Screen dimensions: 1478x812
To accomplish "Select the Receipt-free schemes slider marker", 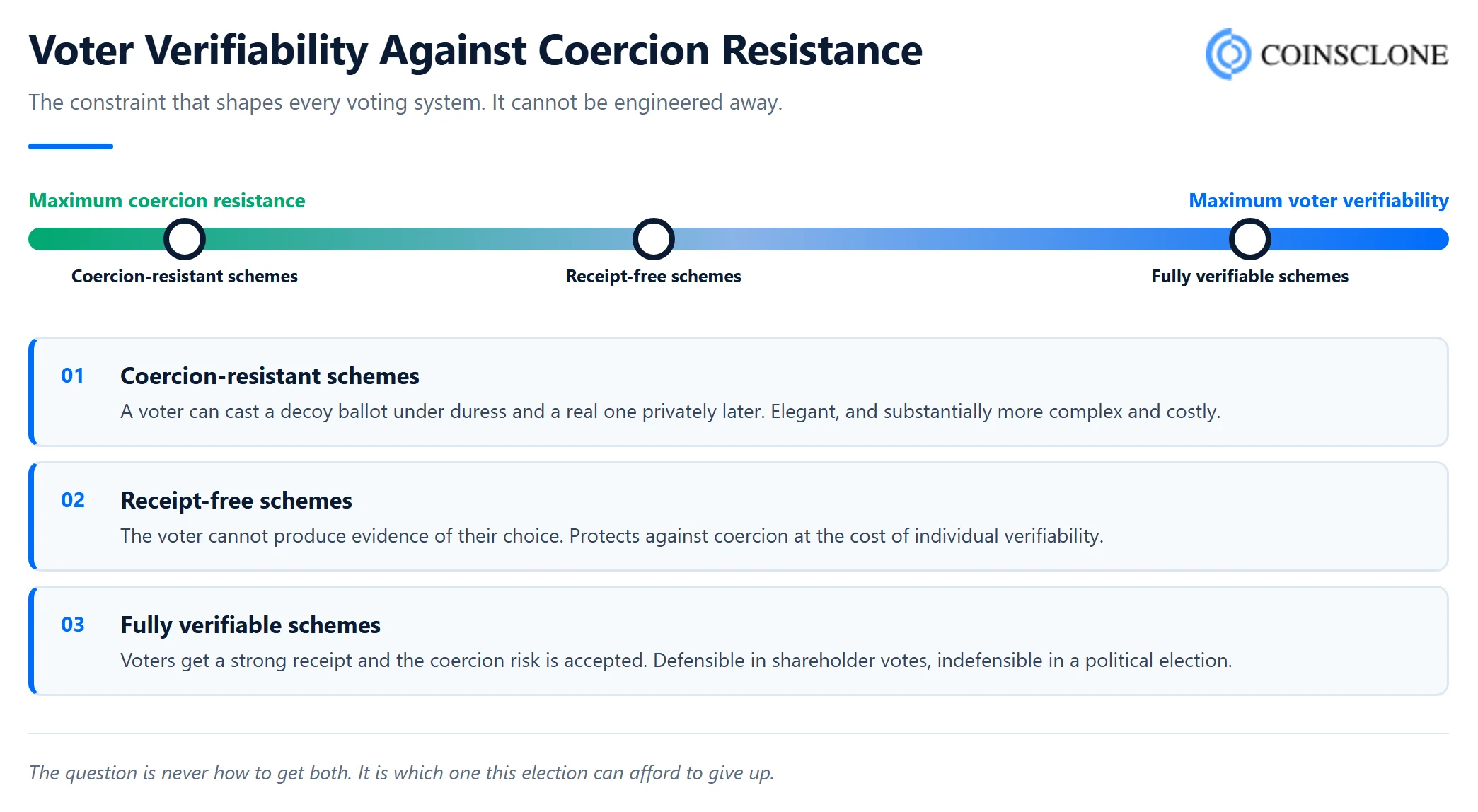I will click(654, 239).
